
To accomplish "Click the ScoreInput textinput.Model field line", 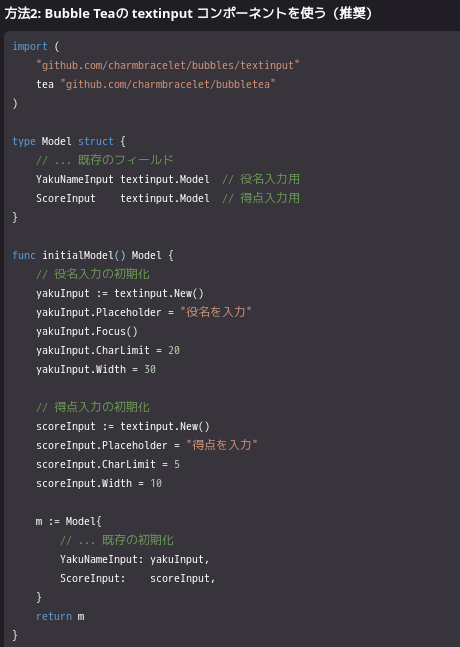I will (x=123, y=198).
